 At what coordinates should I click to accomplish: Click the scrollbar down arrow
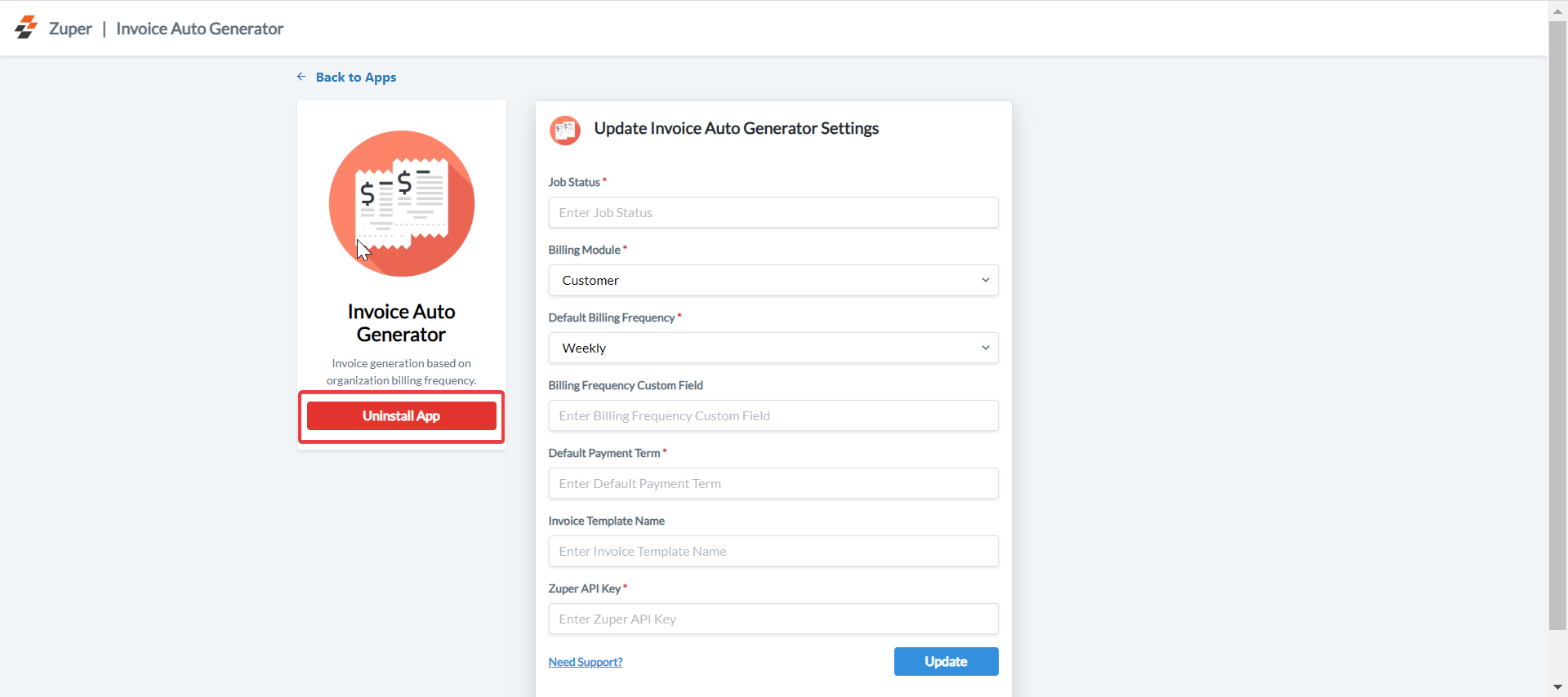point(1557,687)
